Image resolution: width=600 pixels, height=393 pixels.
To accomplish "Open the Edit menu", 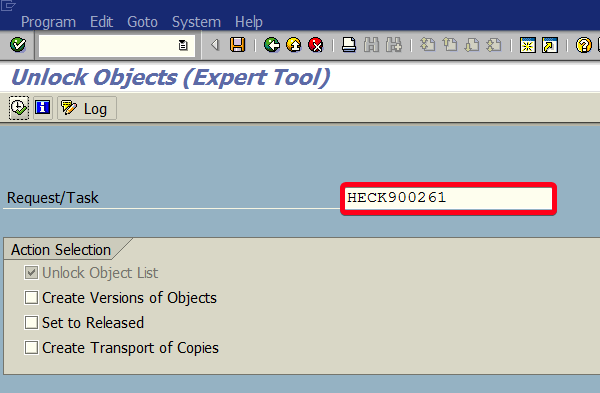I will click(x=101, y=22).
